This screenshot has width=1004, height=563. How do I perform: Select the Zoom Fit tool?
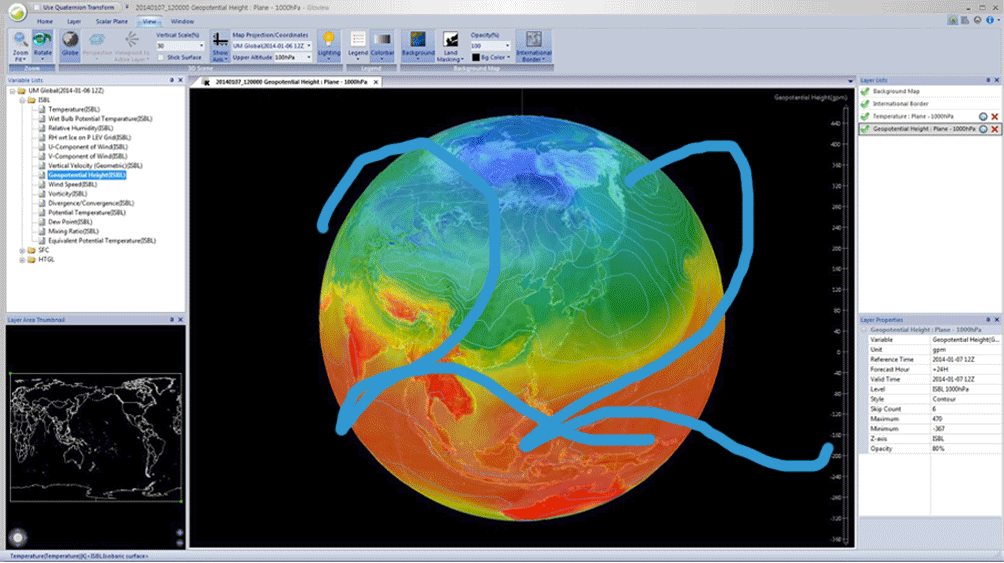coord(20,46)
